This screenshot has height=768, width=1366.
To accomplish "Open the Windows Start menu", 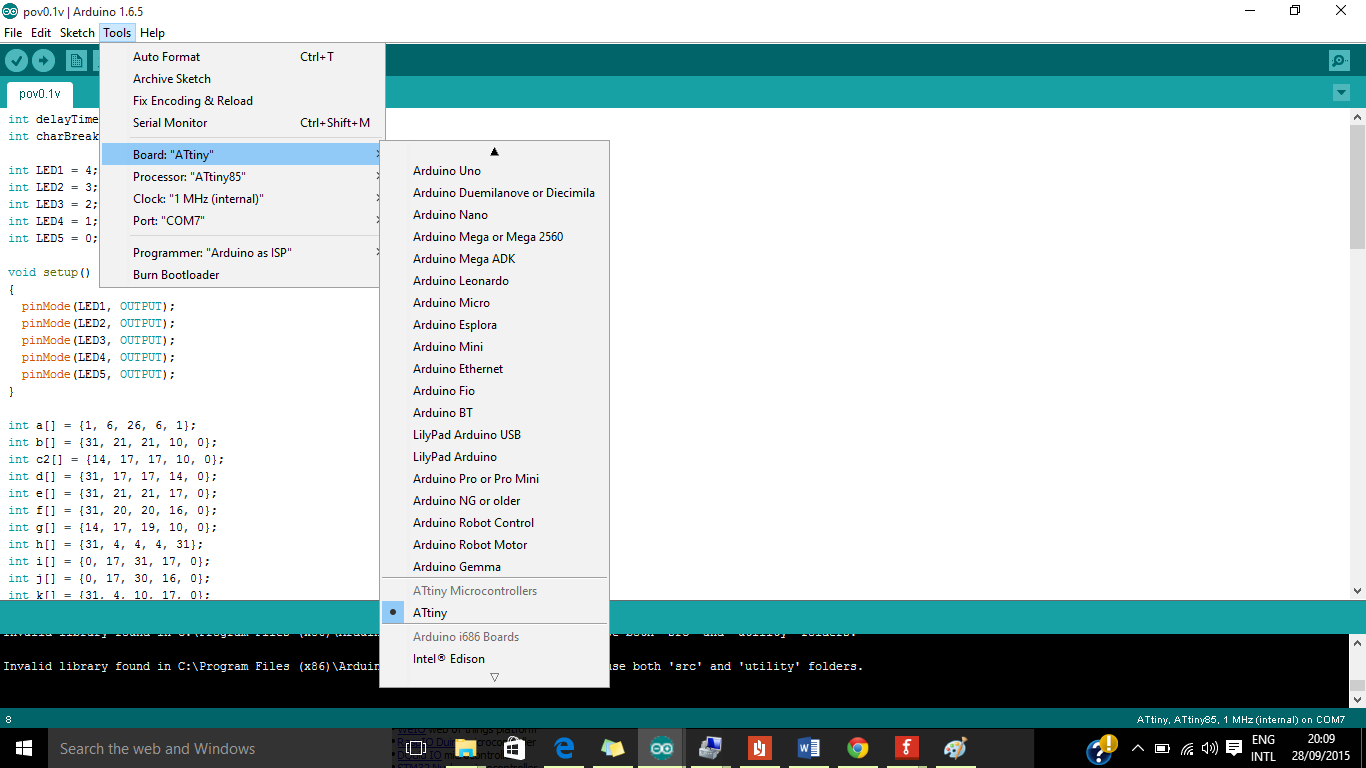I will coord(23,748).
